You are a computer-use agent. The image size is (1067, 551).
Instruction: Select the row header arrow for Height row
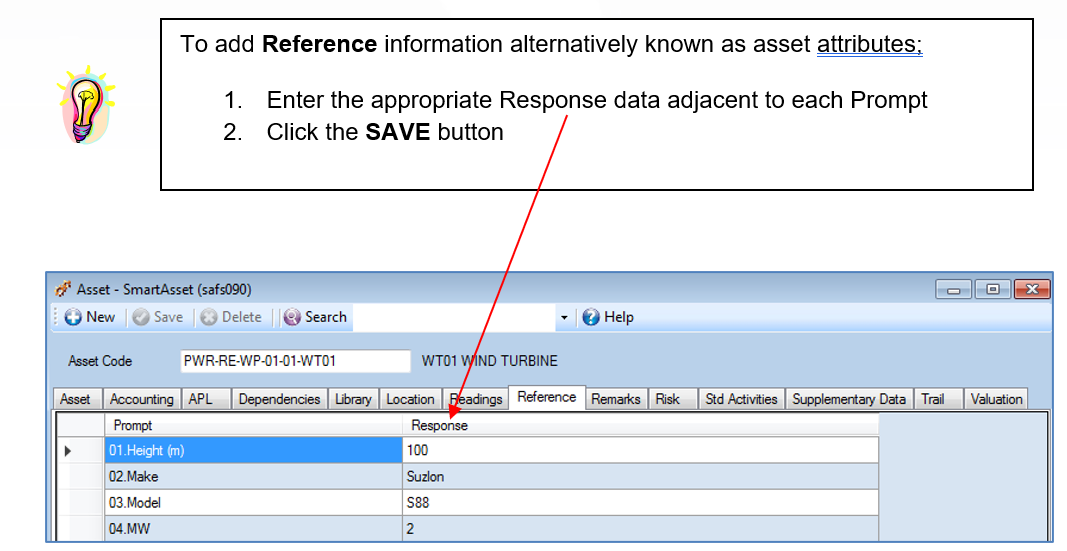click(x=68, y=451)
